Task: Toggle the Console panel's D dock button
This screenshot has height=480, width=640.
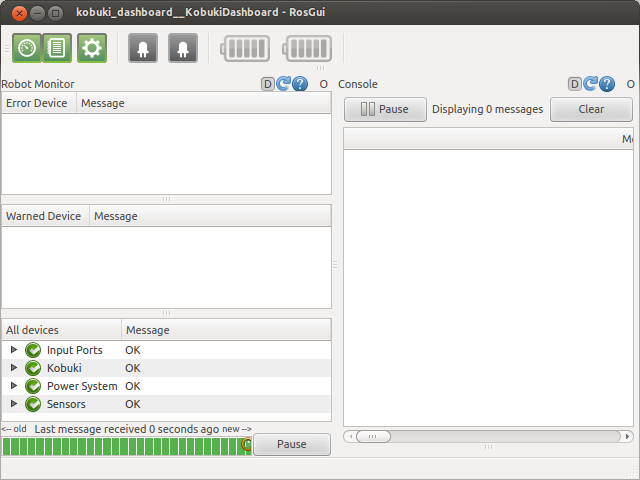Action: point(575,84)
